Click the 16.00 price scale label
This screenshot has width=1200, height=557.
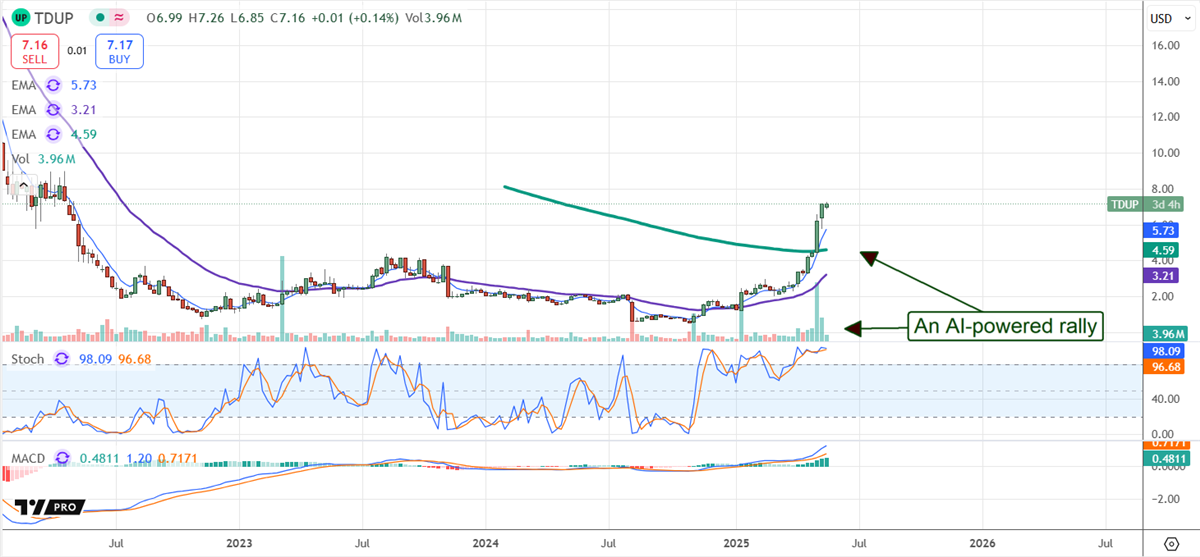pyautogui.click(x=1164, y=45)
